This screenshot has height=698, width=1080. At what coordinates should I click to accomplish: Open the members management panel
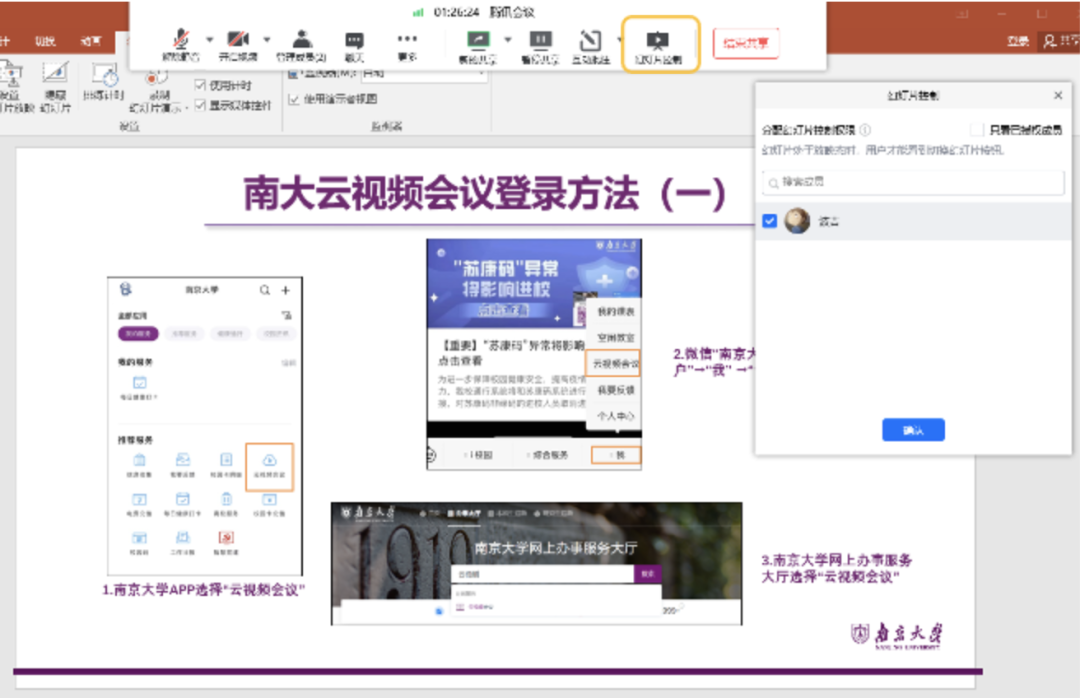[x=303, y=40]
